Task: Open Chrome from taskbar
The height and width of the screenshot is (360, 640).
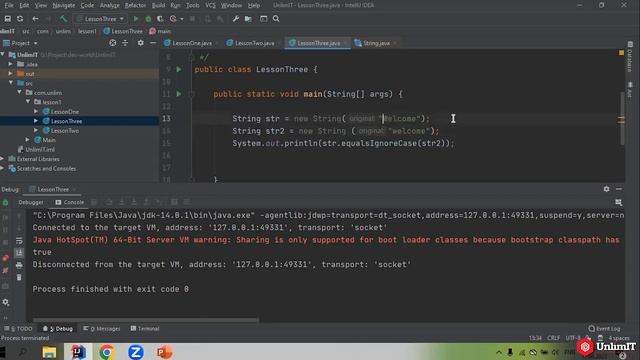Action: [x=107, y=352]
